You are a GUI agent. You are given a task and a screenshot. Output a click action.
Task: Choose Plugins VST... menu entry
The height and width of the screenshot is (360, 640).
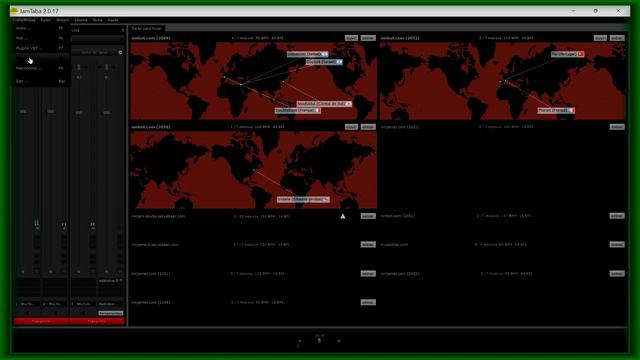[x=40, y=48]
